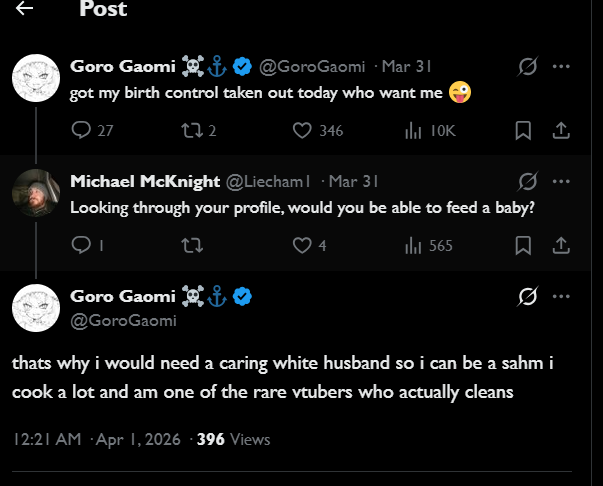
Task: Like the post with 346 likes
Action: coord(303,131)
